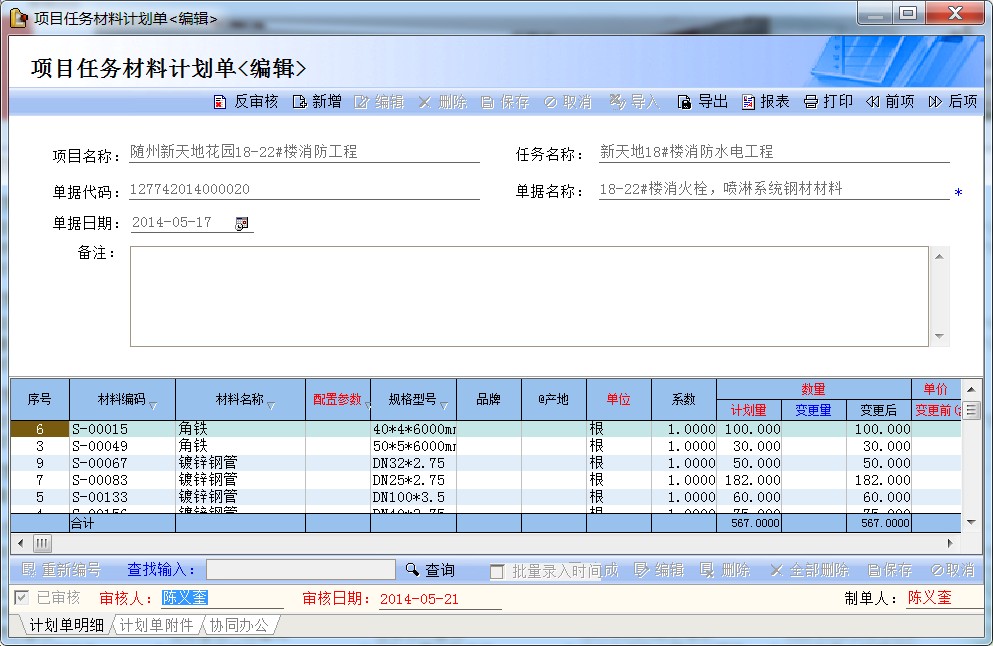Go to previous record with 前项
Screen dimensions: 993x646
pos(873,102)
